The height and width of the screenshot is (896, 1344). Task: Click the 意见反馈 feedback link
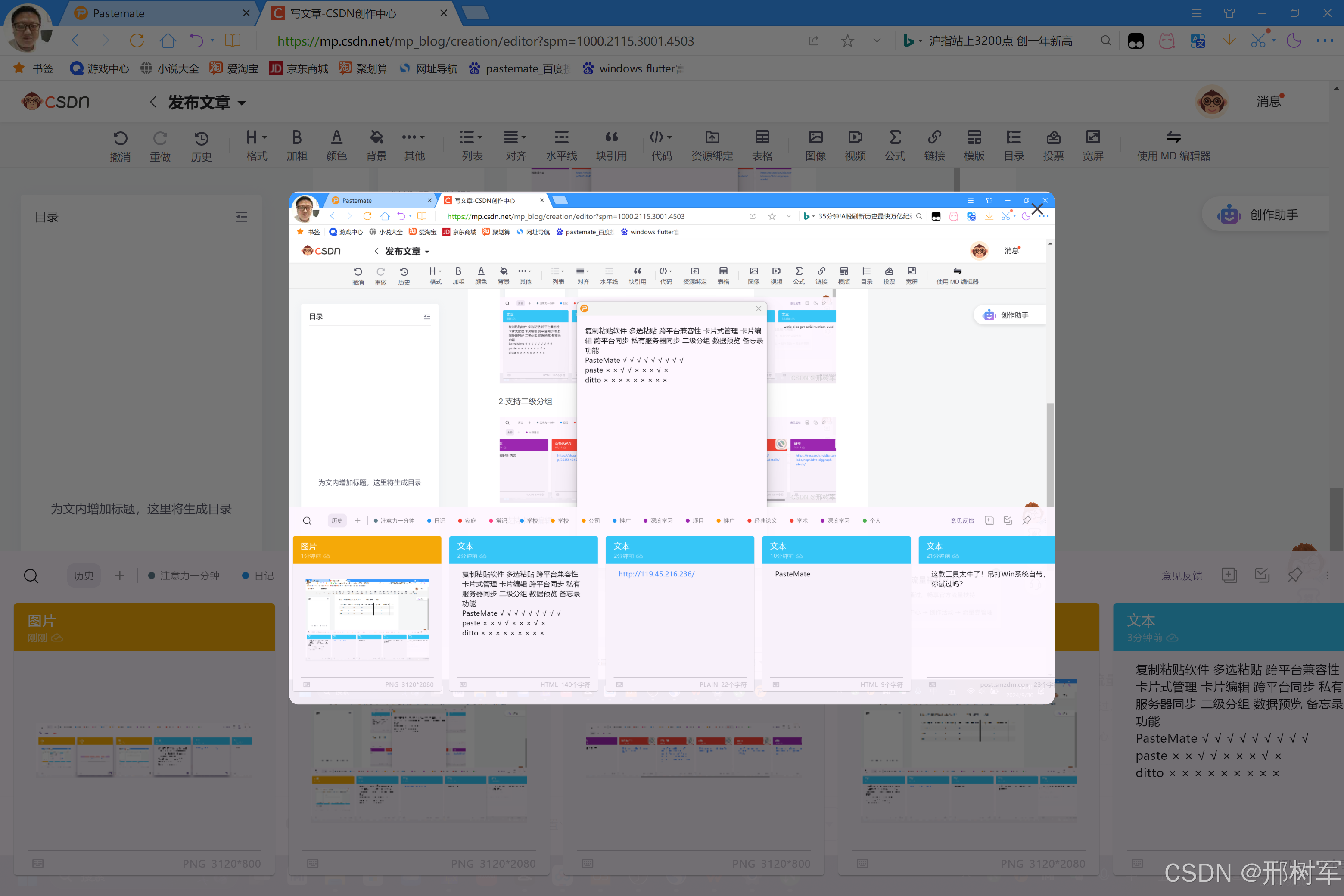tap(1182, 576)
